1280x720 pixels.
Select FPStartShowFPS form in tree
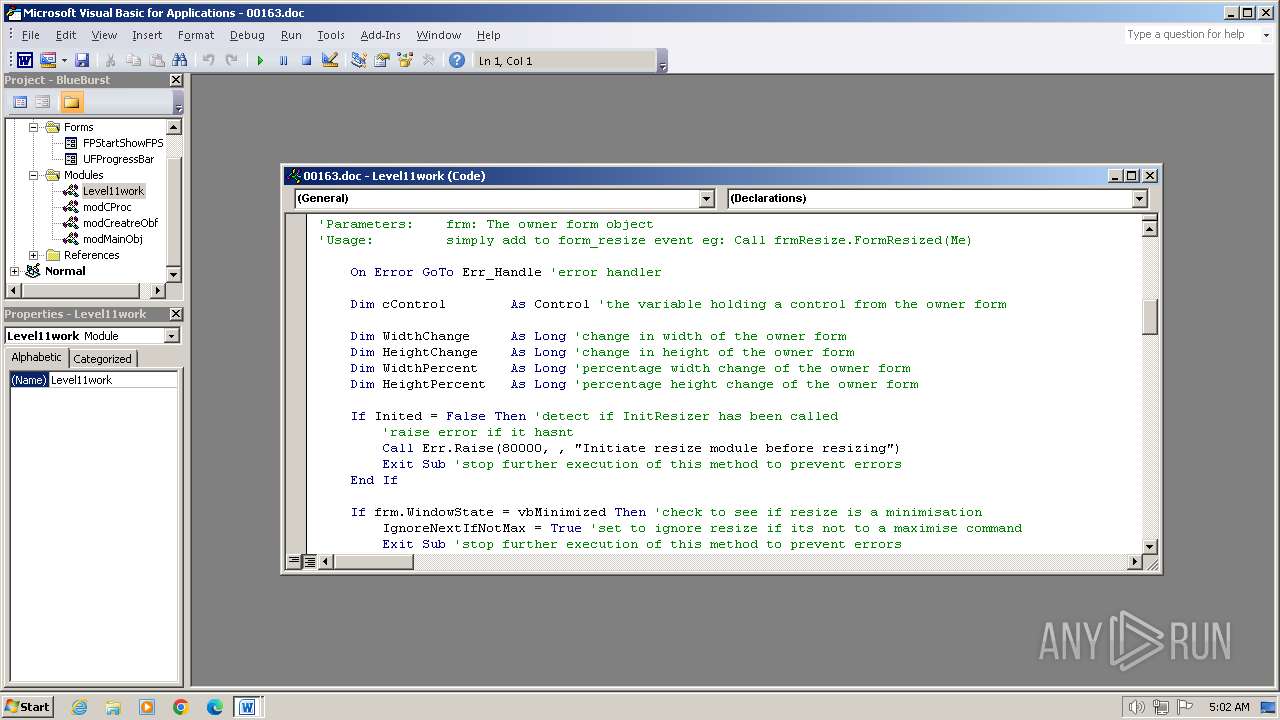click(x=123, y=143)
